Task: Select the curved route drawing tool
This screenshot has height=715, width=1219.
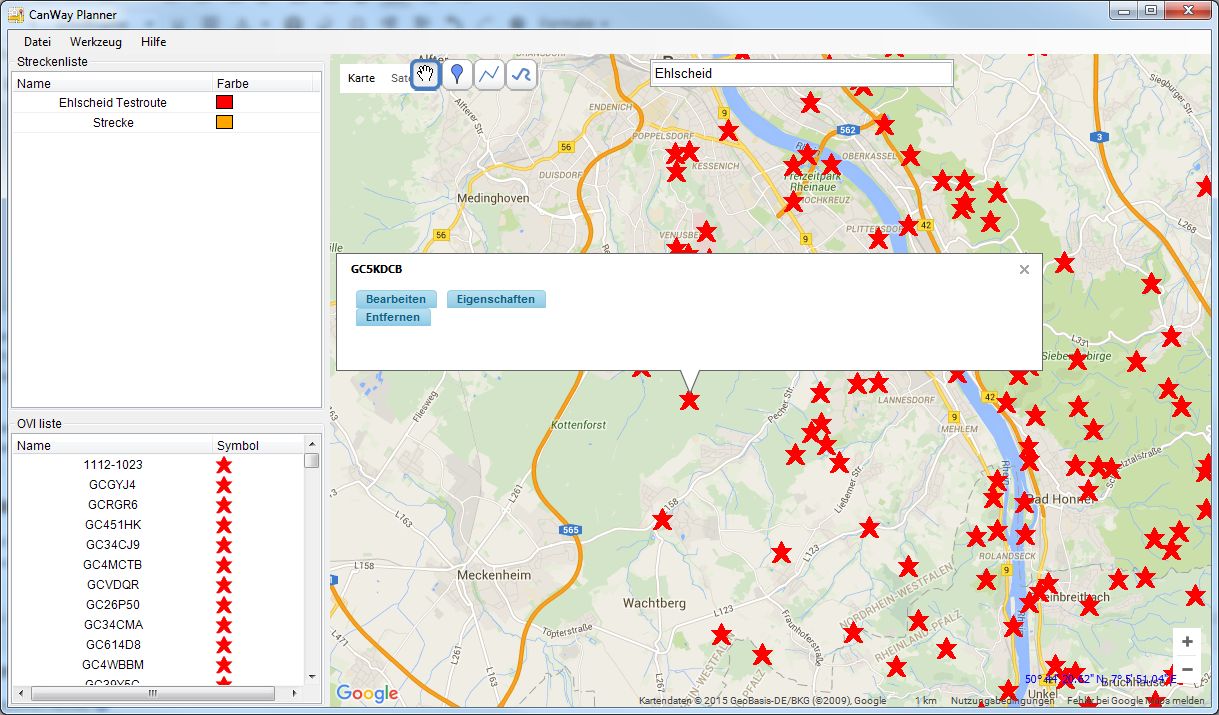Action: coord(521,75)
